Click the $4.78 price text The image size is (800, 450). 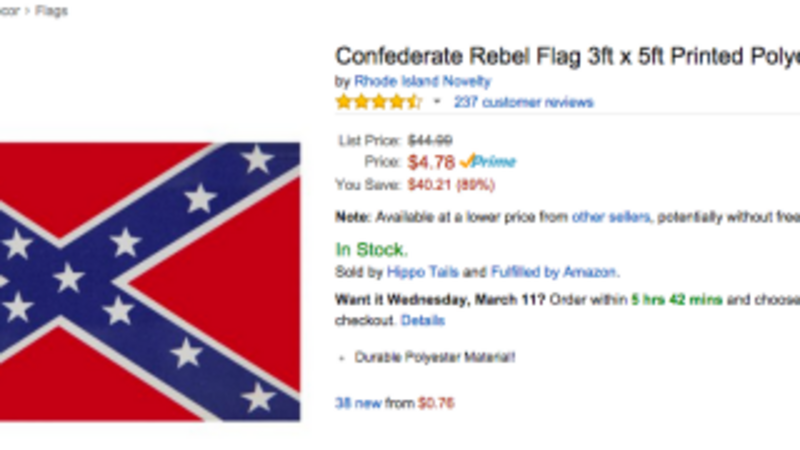click(432, 162)
